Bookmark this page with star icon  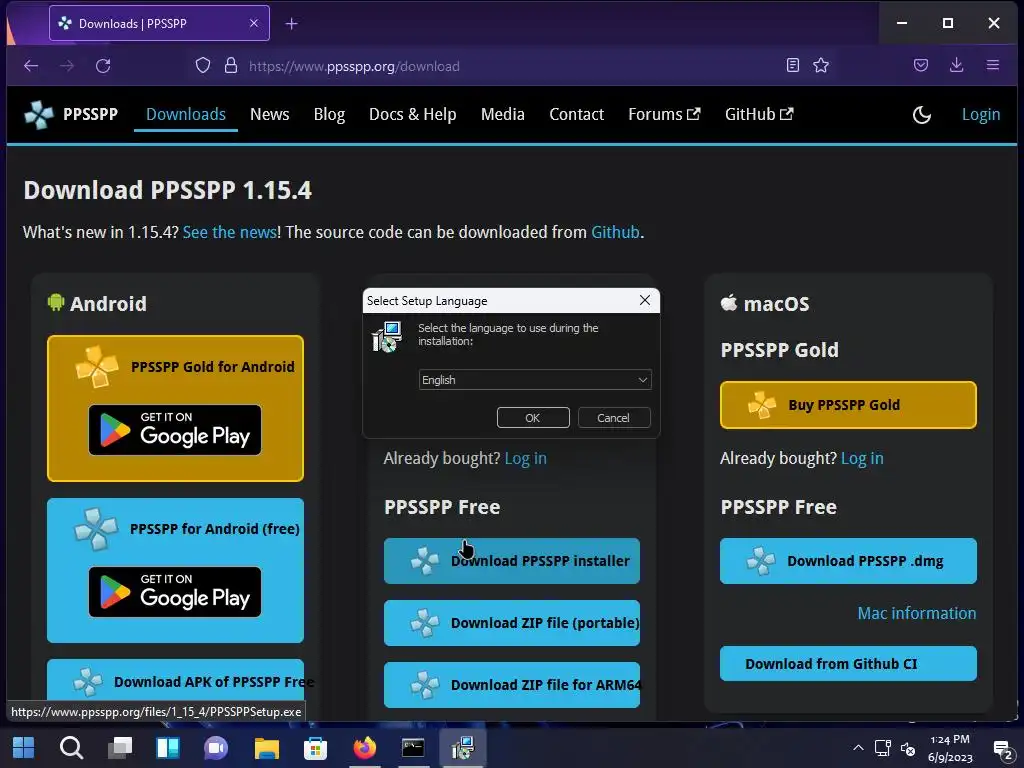click(821, 65)
